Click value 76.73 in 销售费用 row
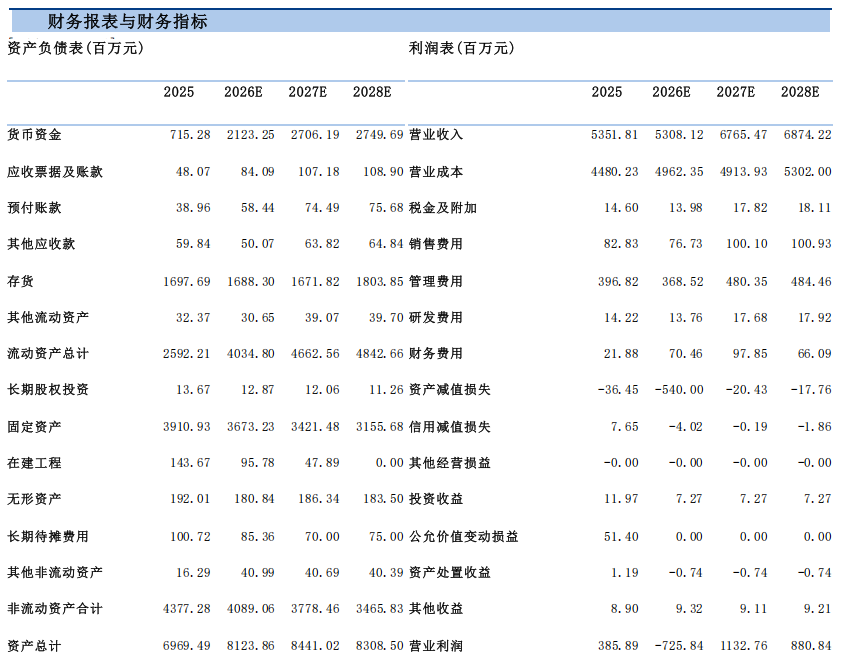The height and width of the screenshot is (652, 849). 685,244
